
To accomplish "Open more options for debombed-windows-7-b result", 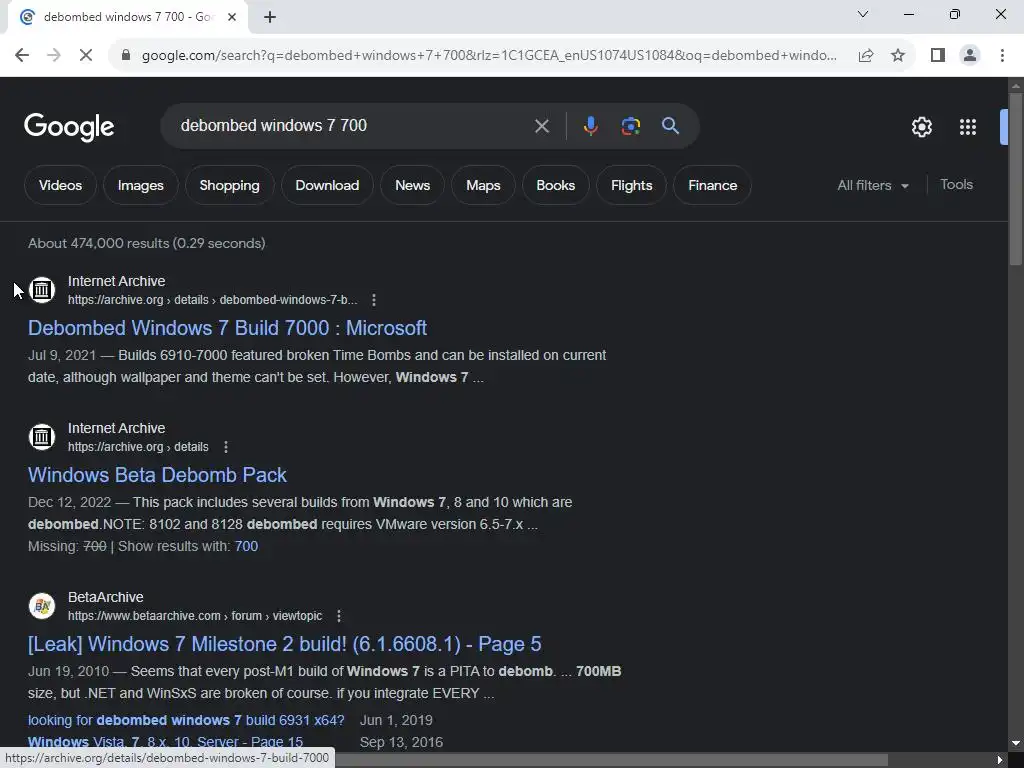I will pos(374,300).
